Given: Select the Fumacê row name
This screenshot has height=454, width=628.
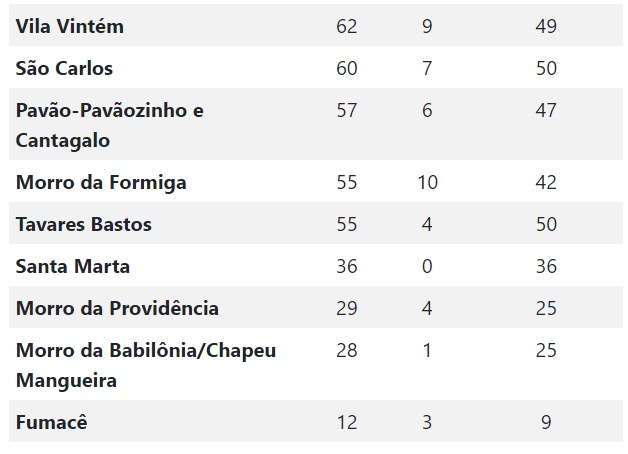Looking at the screenshot, I should 52,422.
